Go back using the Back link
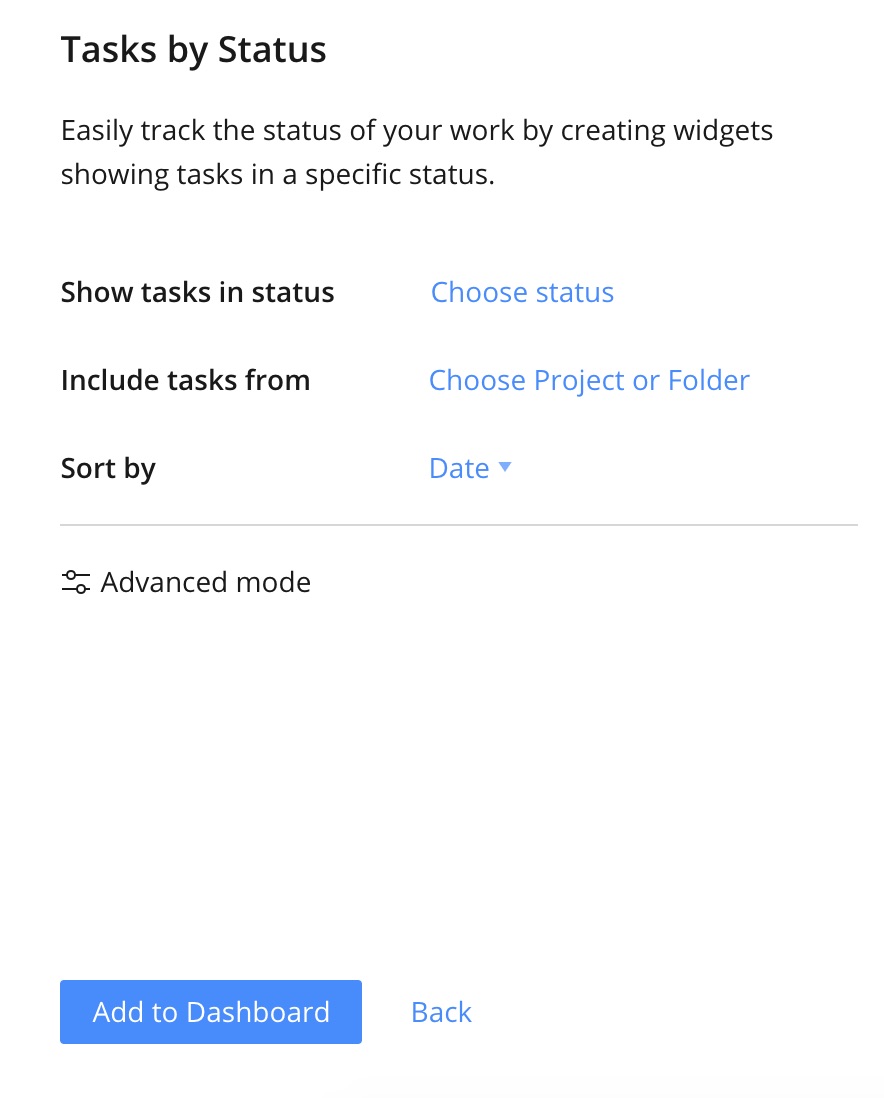Screen dimensions: 884x1098 tap(441, 1012)
